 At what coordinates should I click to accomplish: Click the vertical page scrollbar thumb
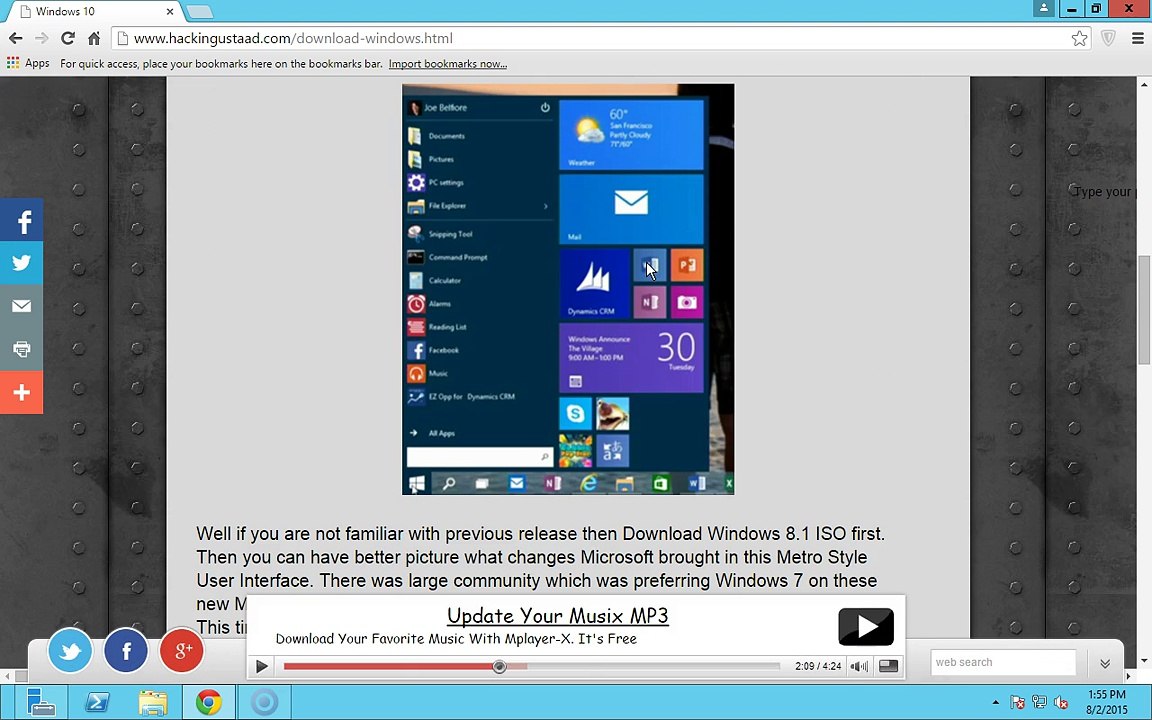(1145, 309)
